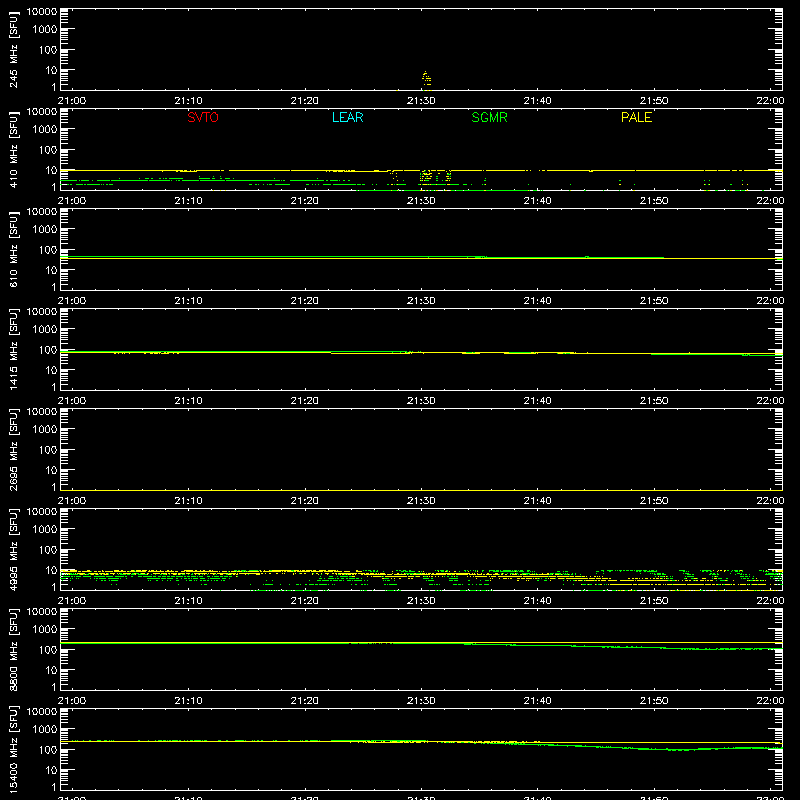
Task: Select the 15400 MHz [SFU] axis title
Action: tap(13, 750)
